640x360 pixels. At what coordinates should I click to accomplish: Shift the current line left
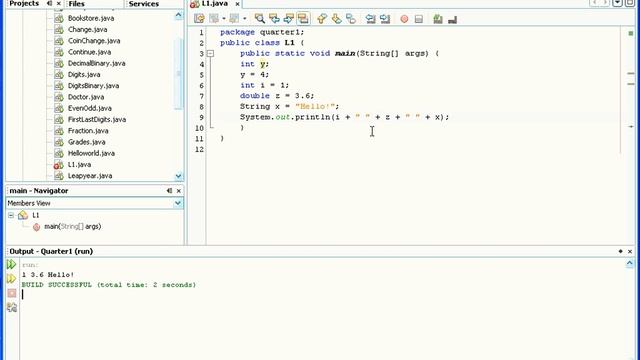click(370, 19)
